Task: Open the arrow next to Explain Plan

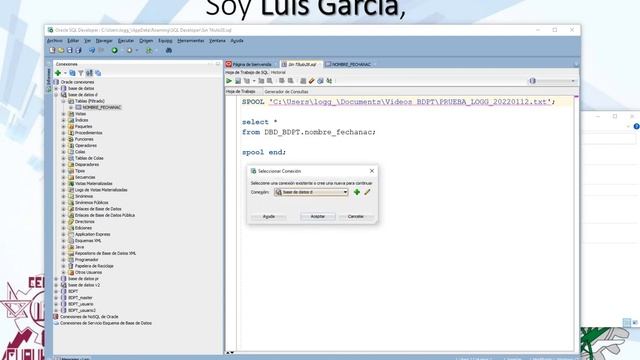Action: click(254, 81)
